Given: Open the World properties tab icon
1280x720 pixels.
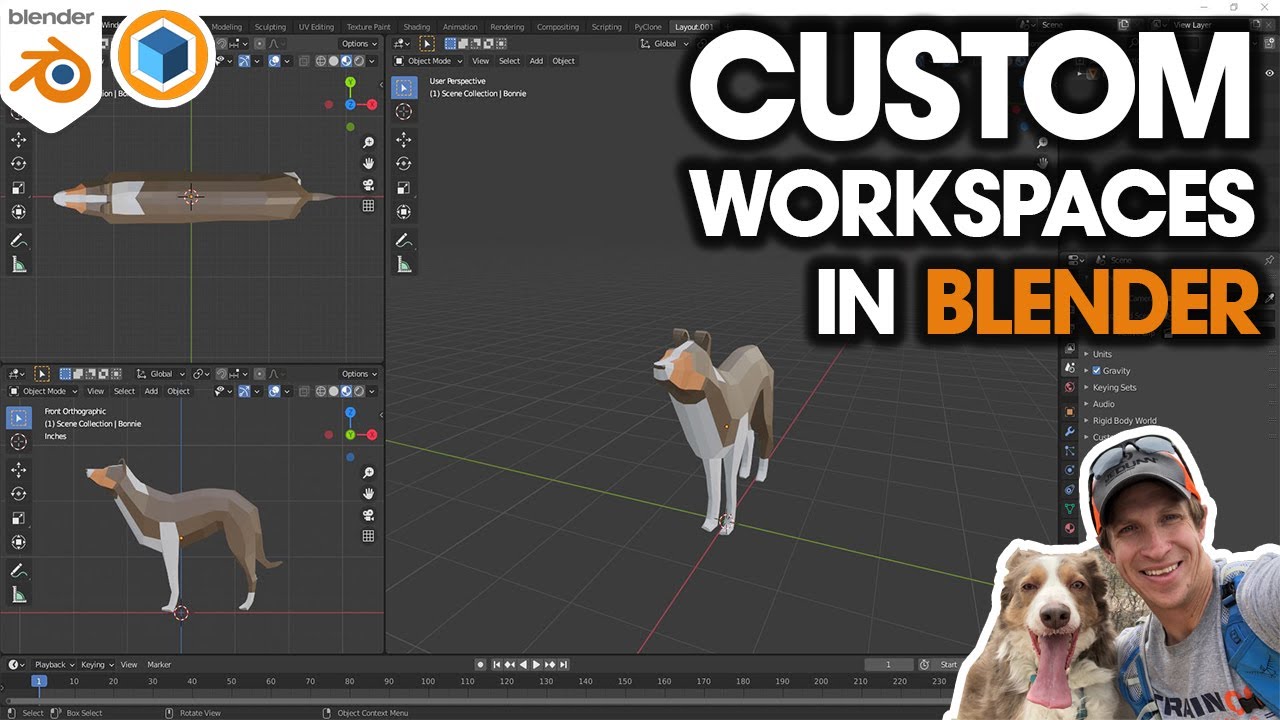Looking at the screenshot, I should pyautogui.click(x=1069, y=387).
